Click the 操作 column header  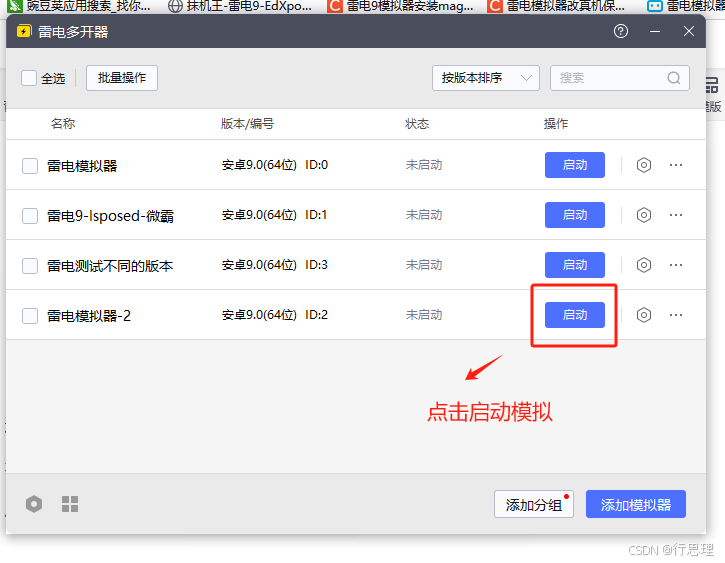(x=556, y=123)
